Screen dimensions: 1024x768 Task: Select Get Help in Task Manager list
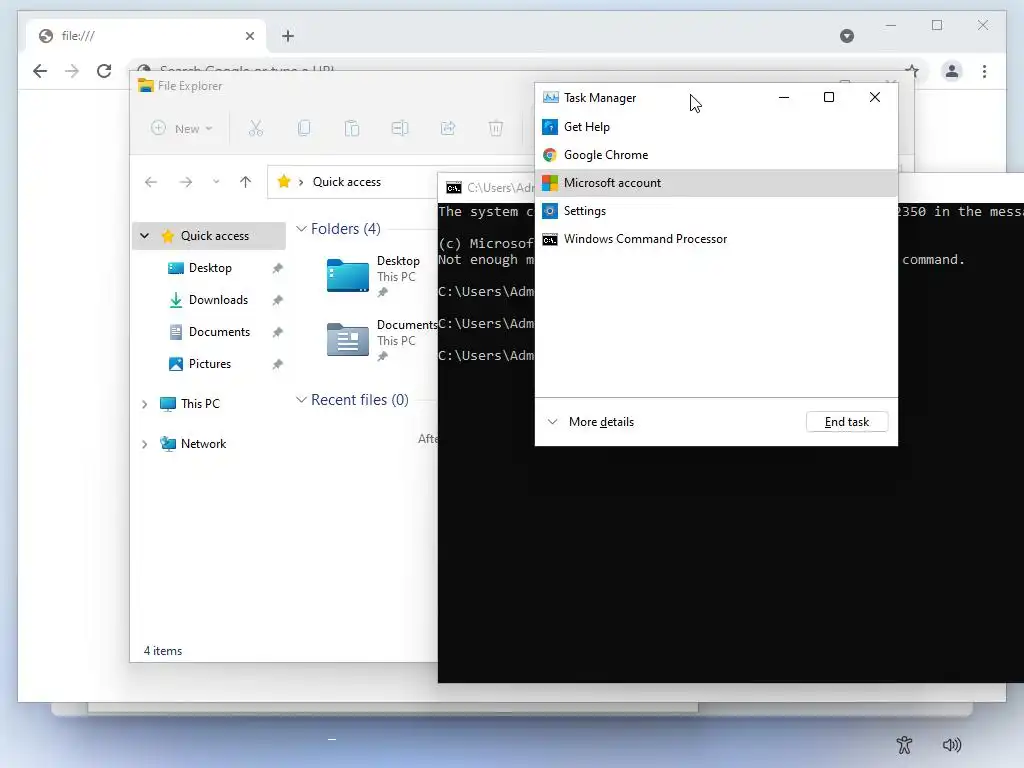point(716,127)
